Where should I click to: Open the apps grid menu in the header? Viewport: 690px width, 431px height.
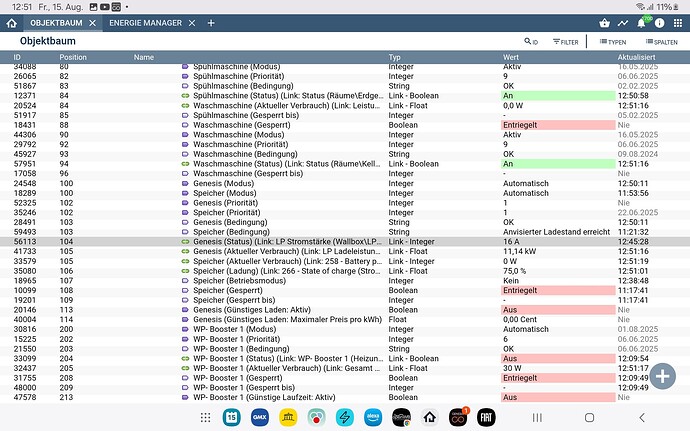[x=678, y=23]
